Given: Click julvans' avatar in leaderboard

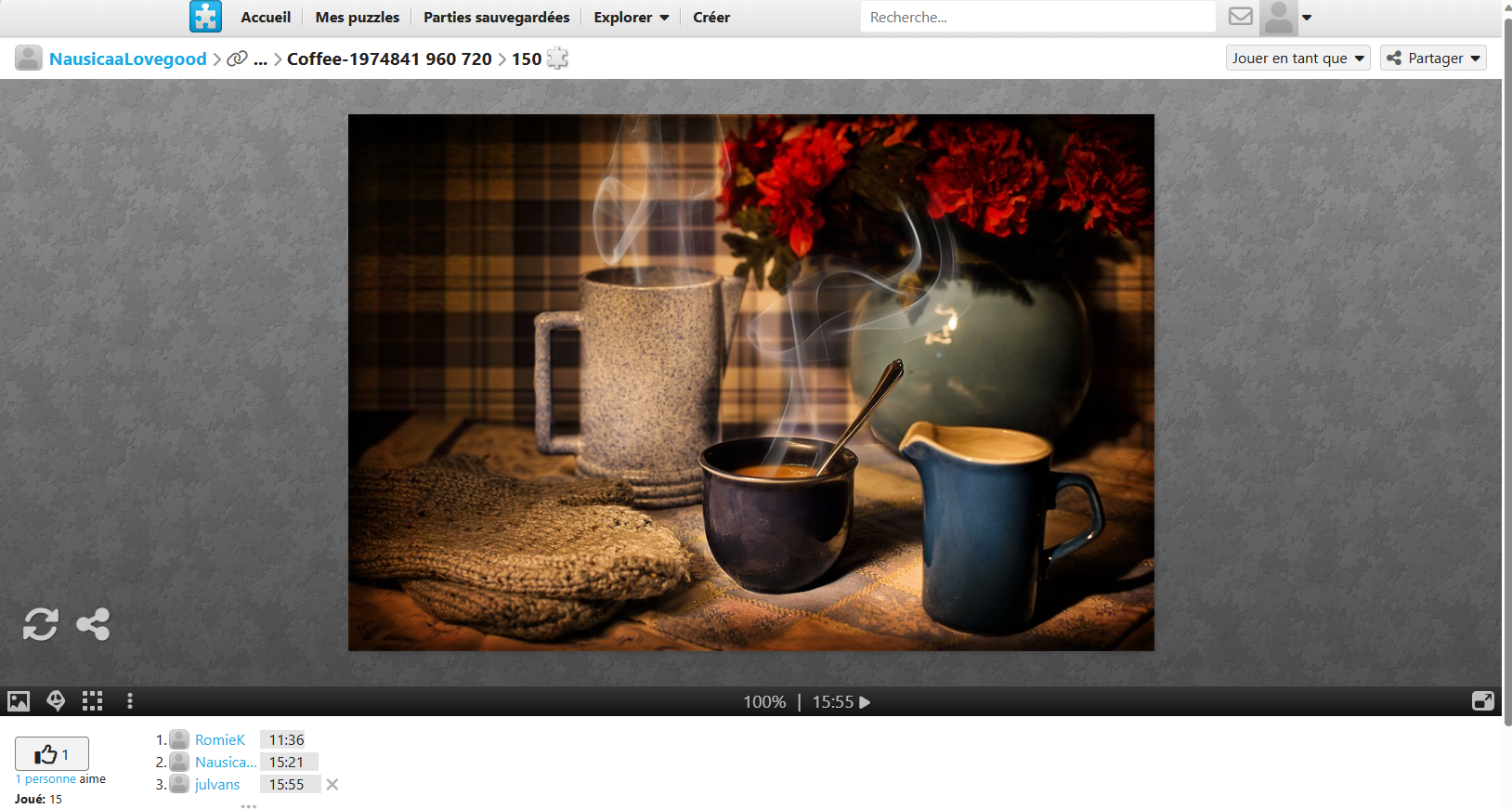Looking at the screenshot, I should tap(179, 784).
